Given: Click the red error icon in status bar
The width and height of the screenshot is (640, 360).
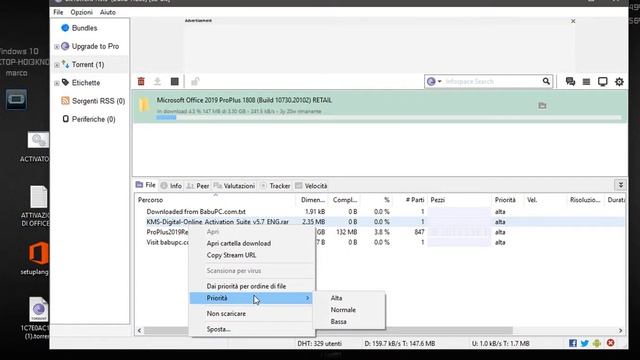Looking at the screenshot, I should click(x=611, y=343).
